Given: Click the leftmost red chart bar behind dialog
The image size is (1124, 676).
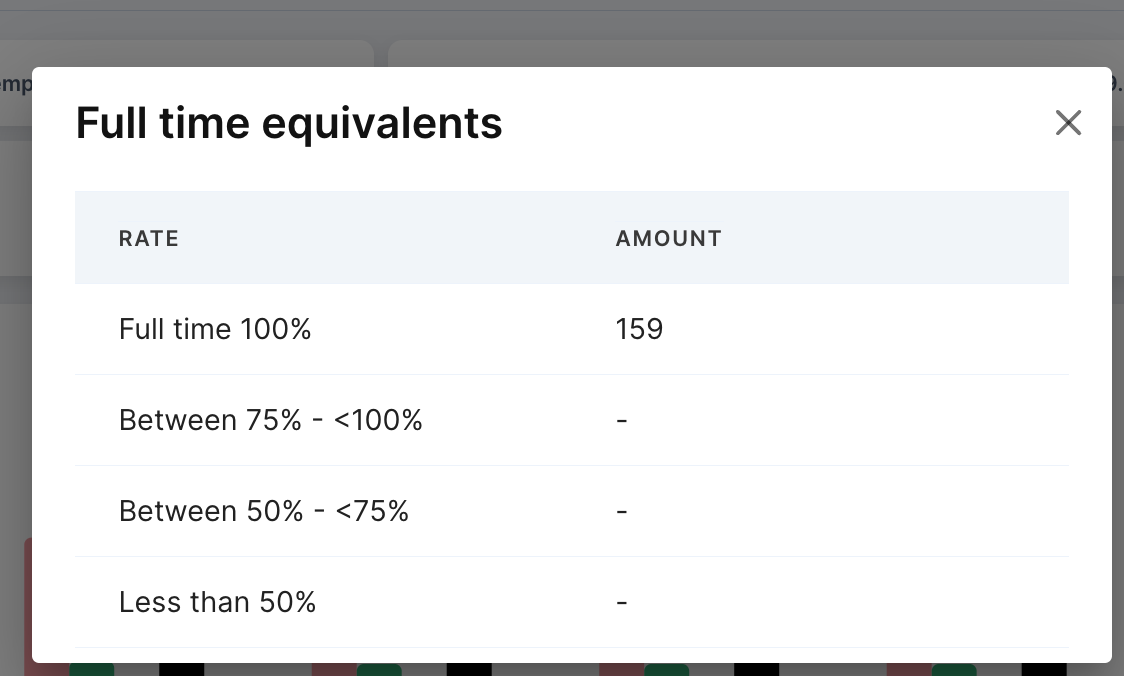Looking at the screenshot, I should [x=27, y=600].
